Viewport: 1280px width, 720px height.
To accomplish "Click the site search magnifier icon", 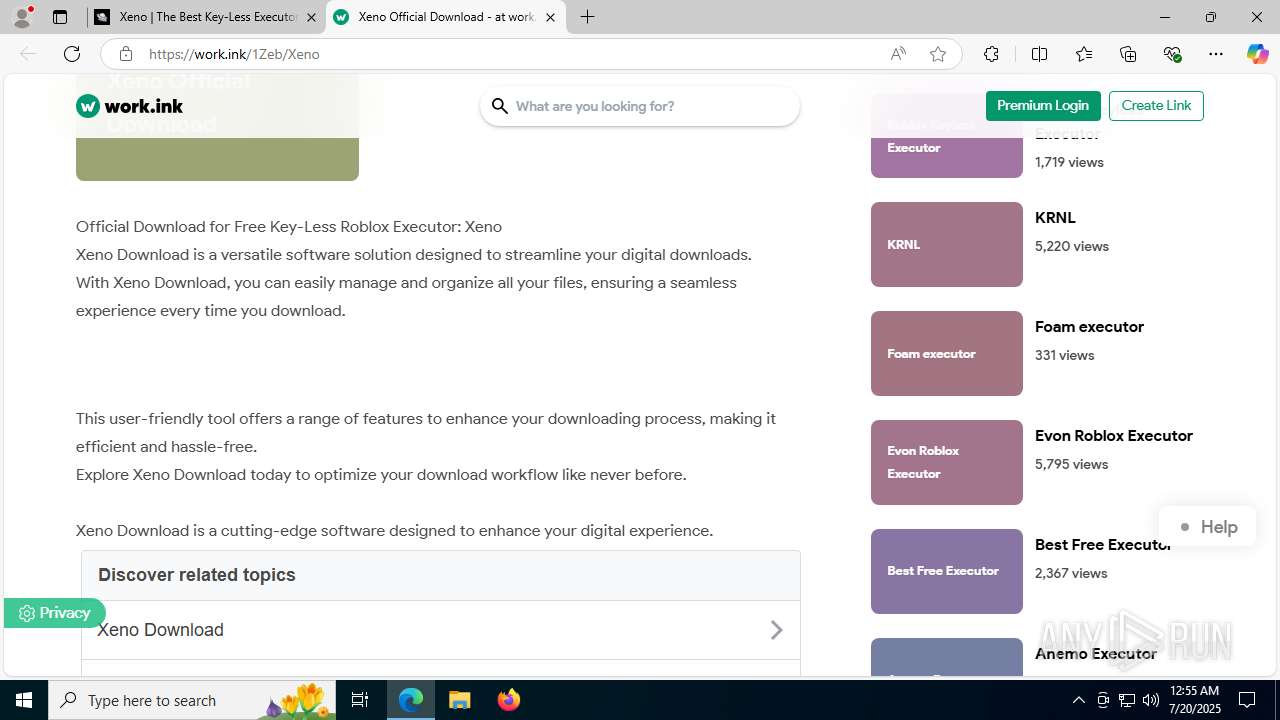I will (x=500, y=106).
